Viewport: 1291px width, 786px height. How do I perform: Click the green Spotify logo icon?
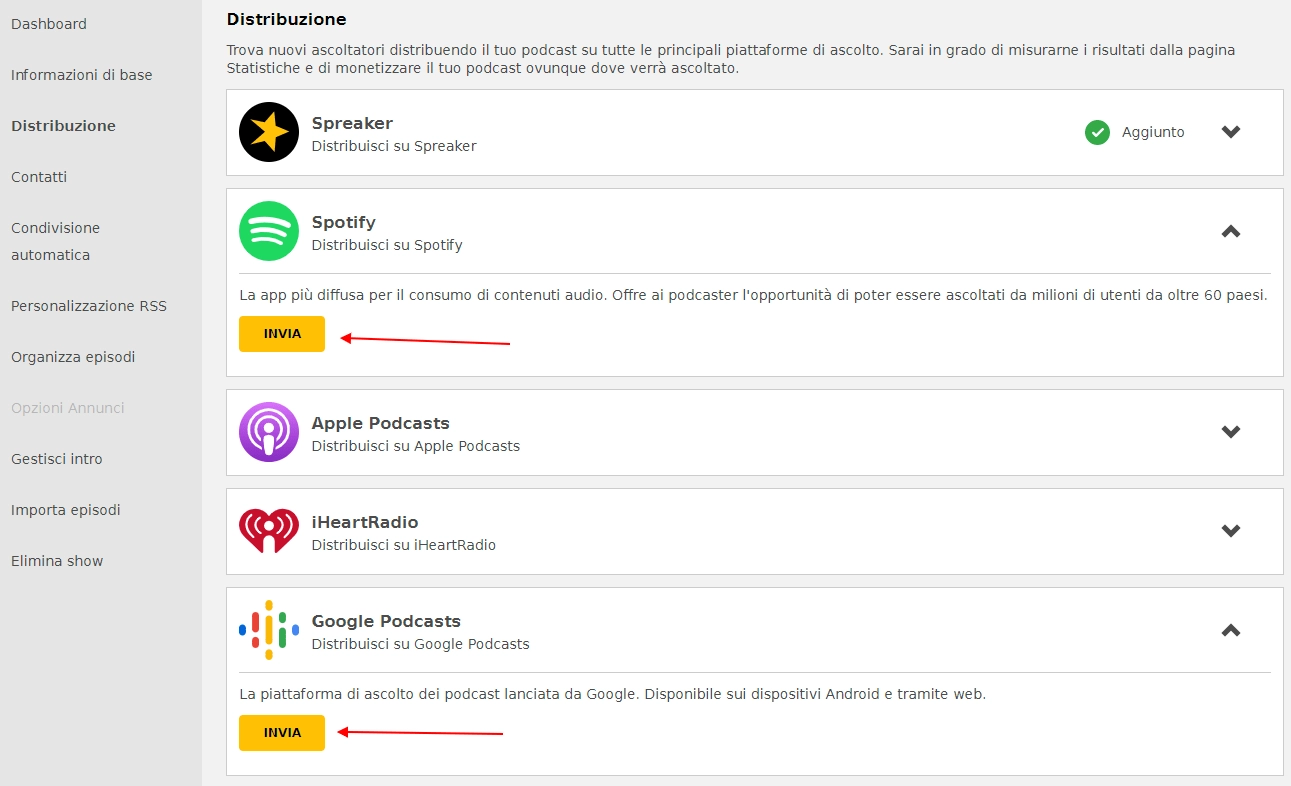click(x=269, y=231)
